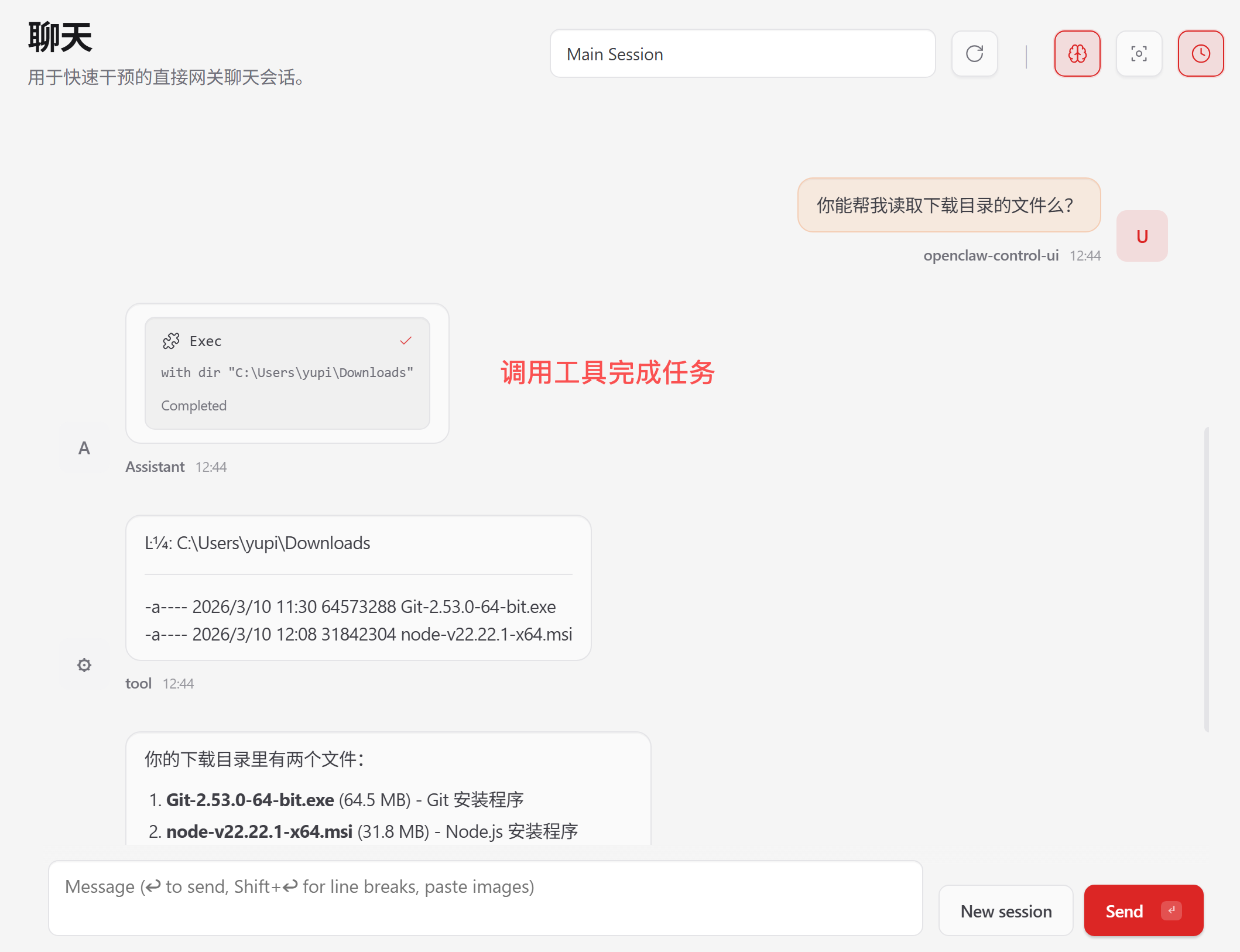
Task: Click the Send button
Action: (1125, 911)
